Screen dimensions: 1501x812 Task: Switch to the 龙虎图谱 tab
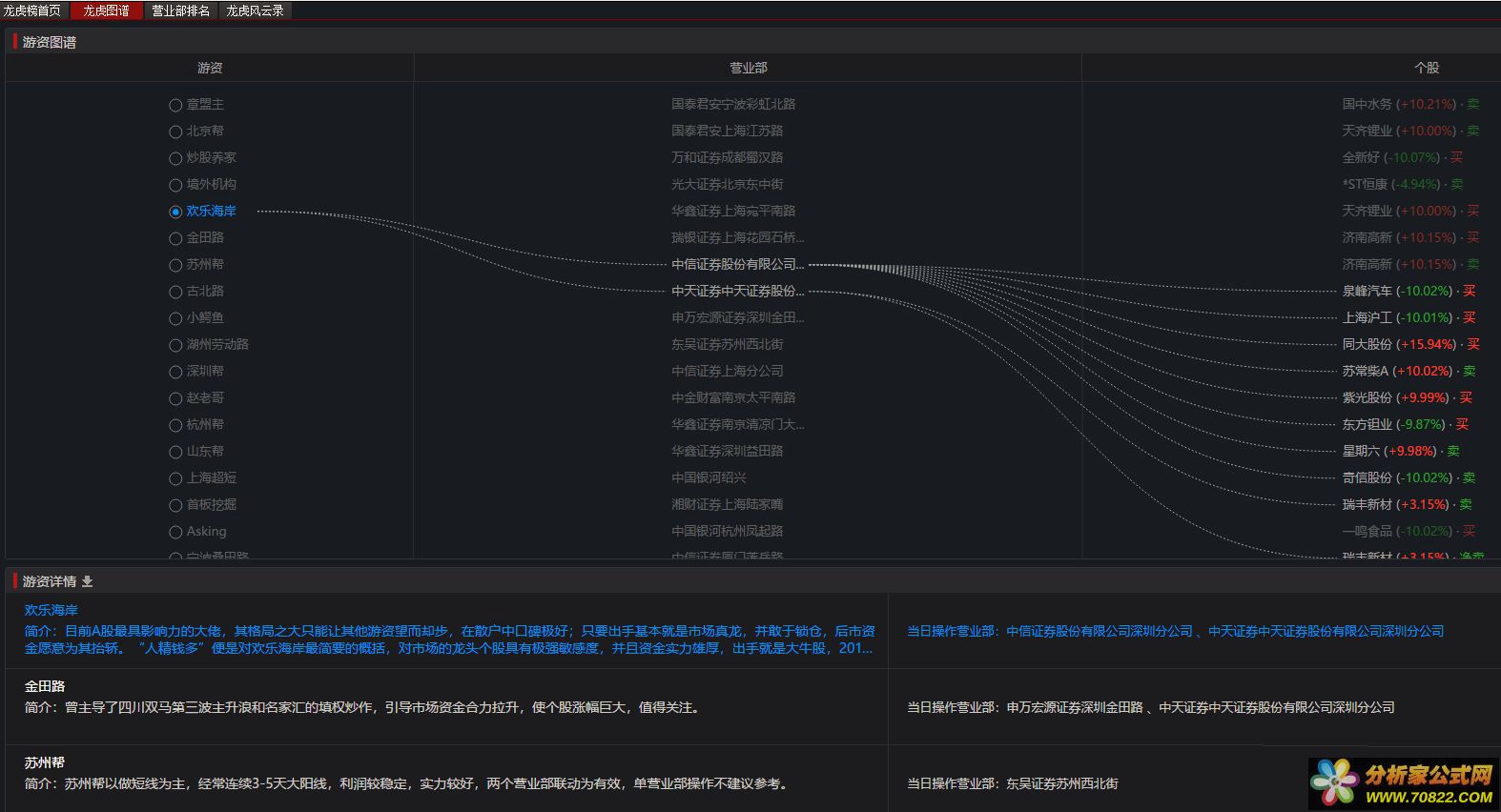[x=106, y=10]
